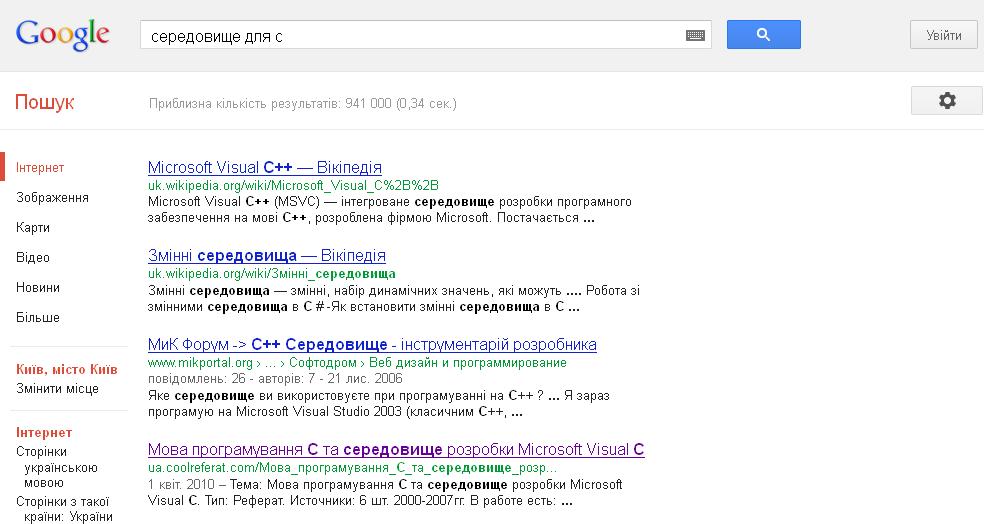Switch to Відео results

(x=33, y=258)
